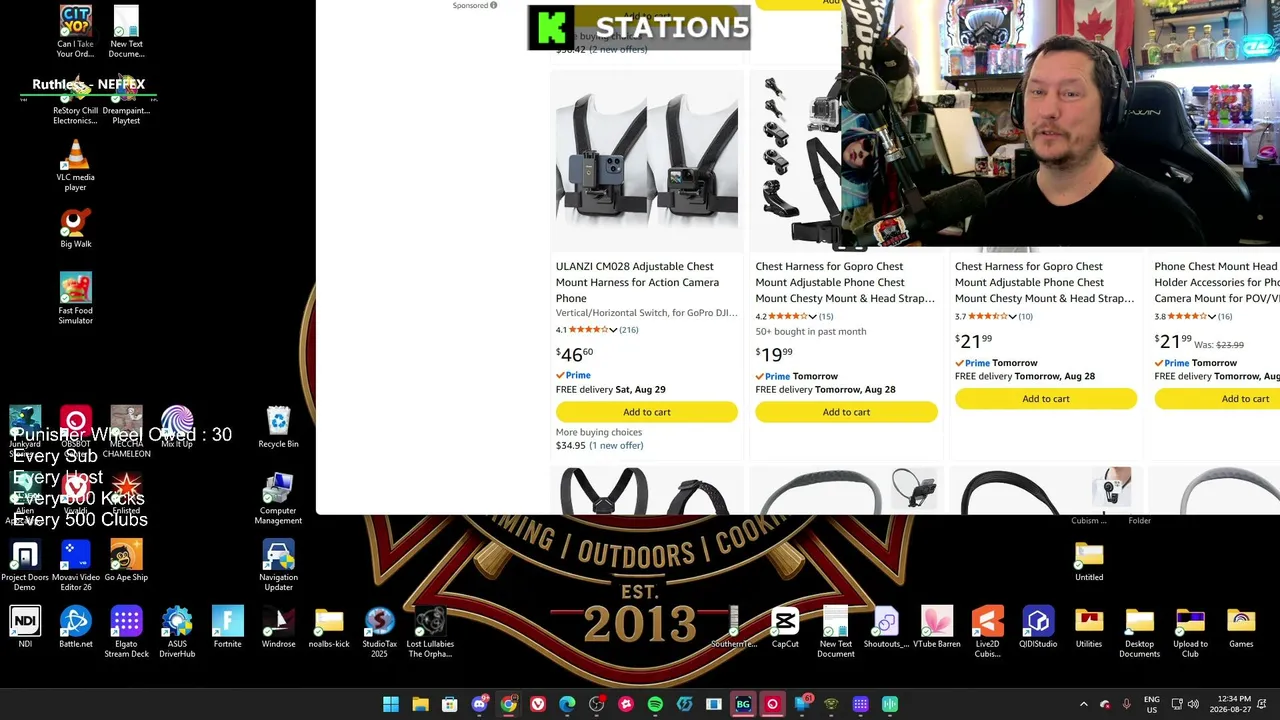Open the Phone Chest Mount Head Holder listing
This screenshot has width=1280, height=720.
(1217, 282)
